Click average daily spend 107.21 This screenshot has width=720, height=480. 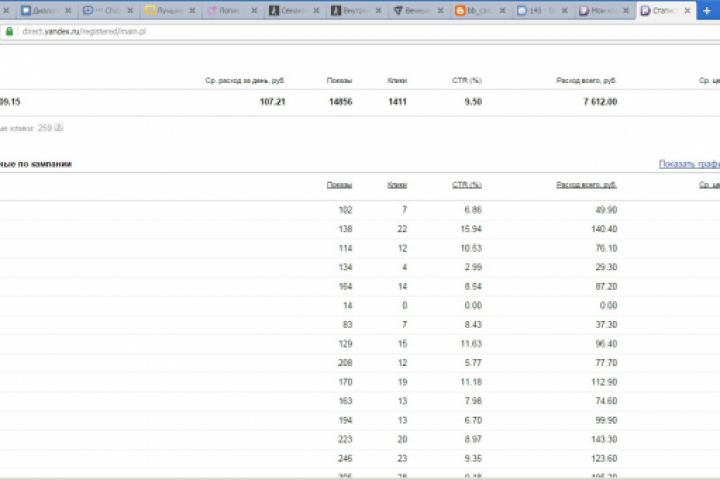272,102
